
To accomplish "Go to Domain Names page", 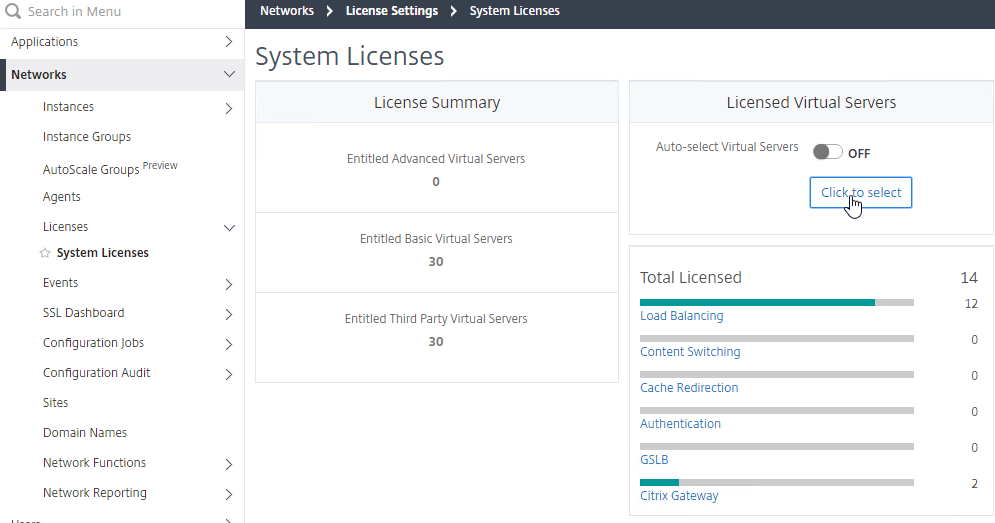I will click(x=85, y=433).
